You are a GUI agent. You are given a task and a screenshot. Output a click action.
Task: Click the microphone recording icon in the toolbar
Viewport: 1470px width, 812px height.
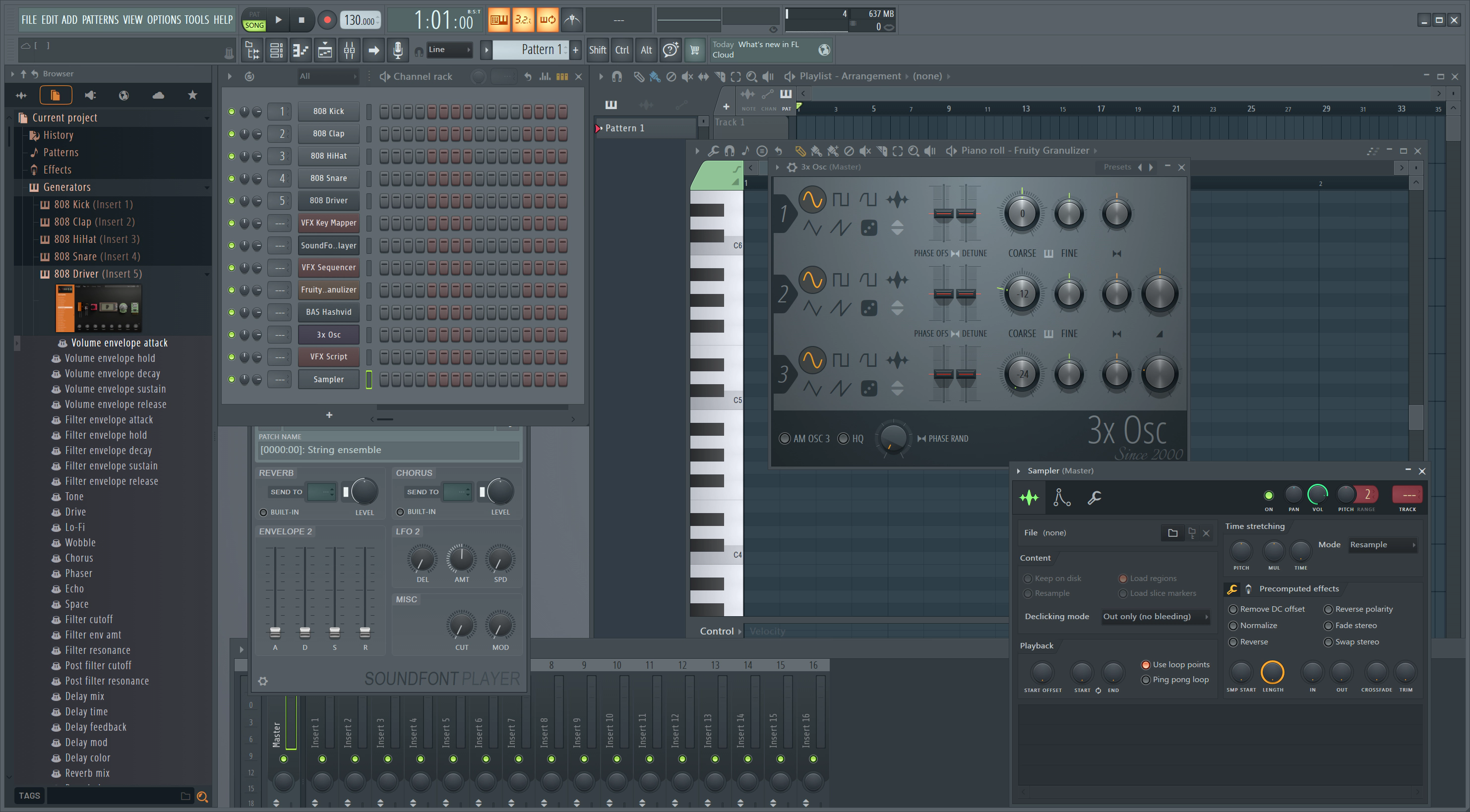point(398,50)
